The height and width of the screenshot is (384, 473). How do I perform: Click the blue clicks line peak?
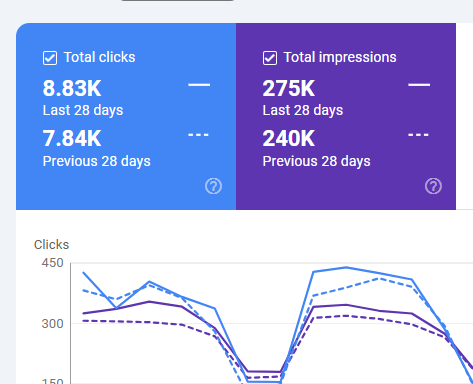pos(346,267)
